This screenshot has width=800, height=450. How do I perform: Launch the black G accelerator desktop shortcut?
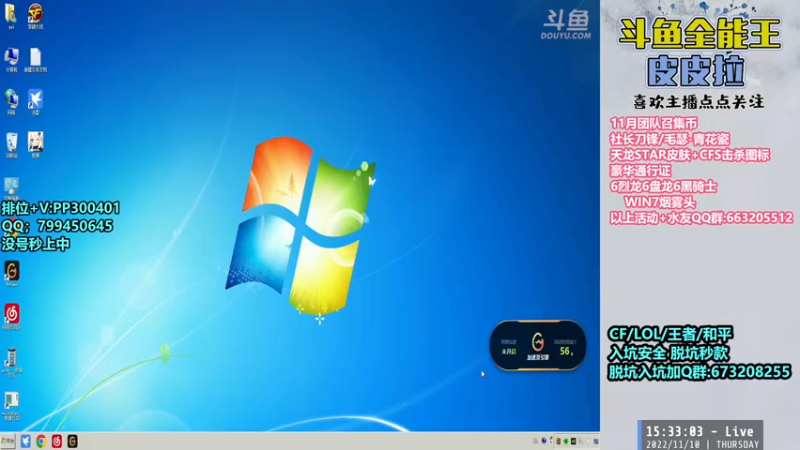pyautogui.click(x=12, y=273)
